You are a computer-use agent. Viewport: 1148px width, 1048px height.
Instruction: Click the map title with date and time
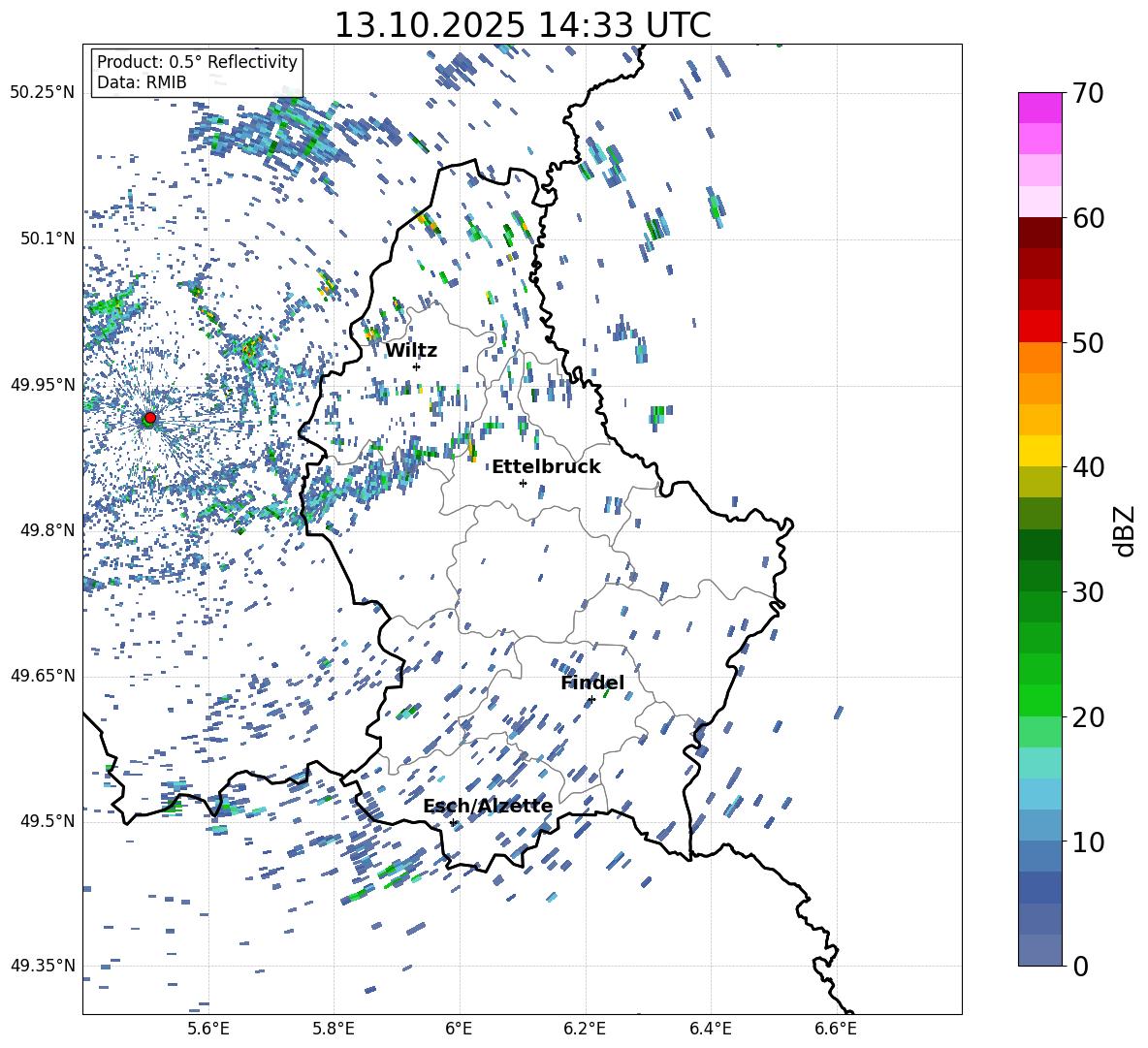522,24
